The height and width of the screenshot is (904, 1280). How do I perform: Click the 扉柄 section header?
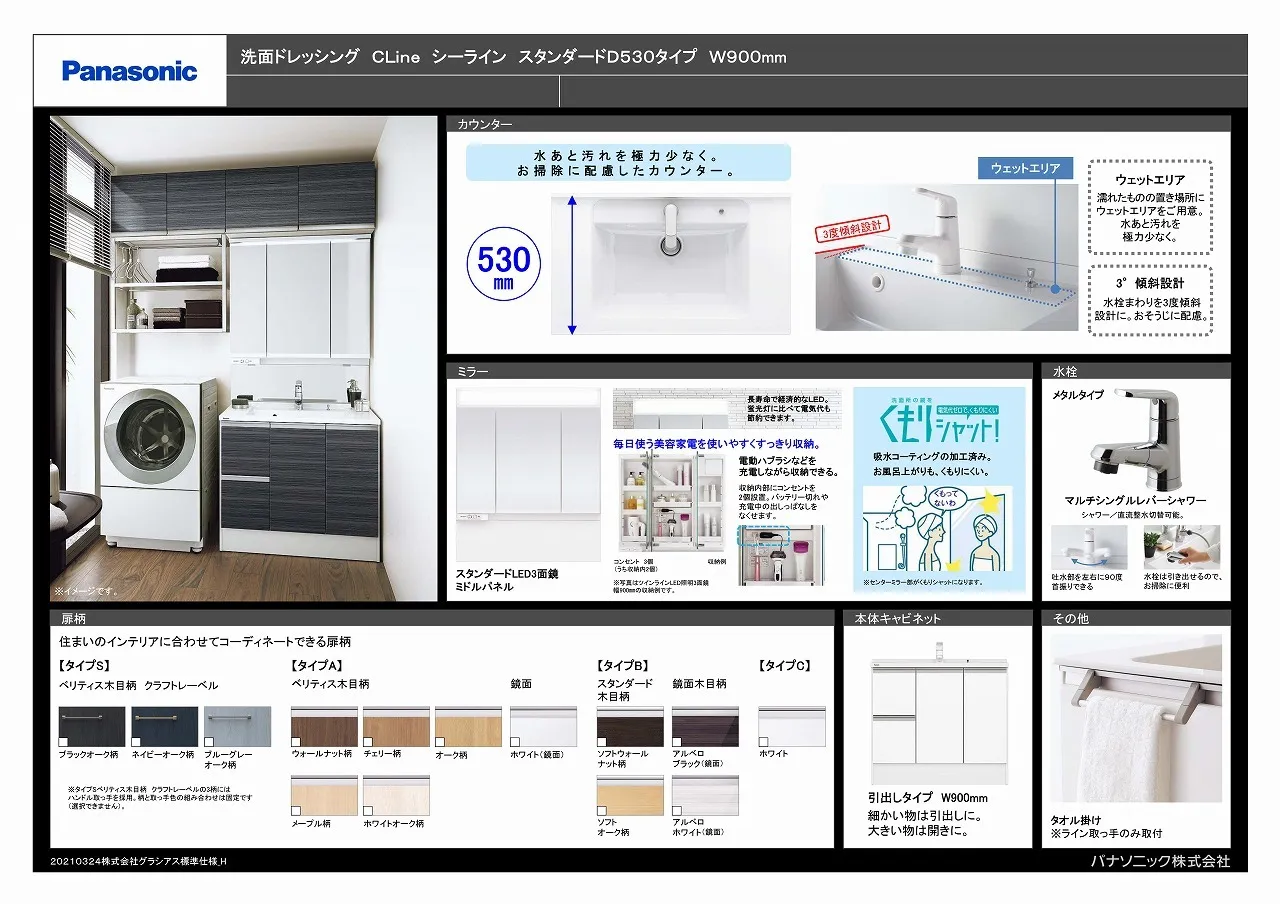point(442,618)
